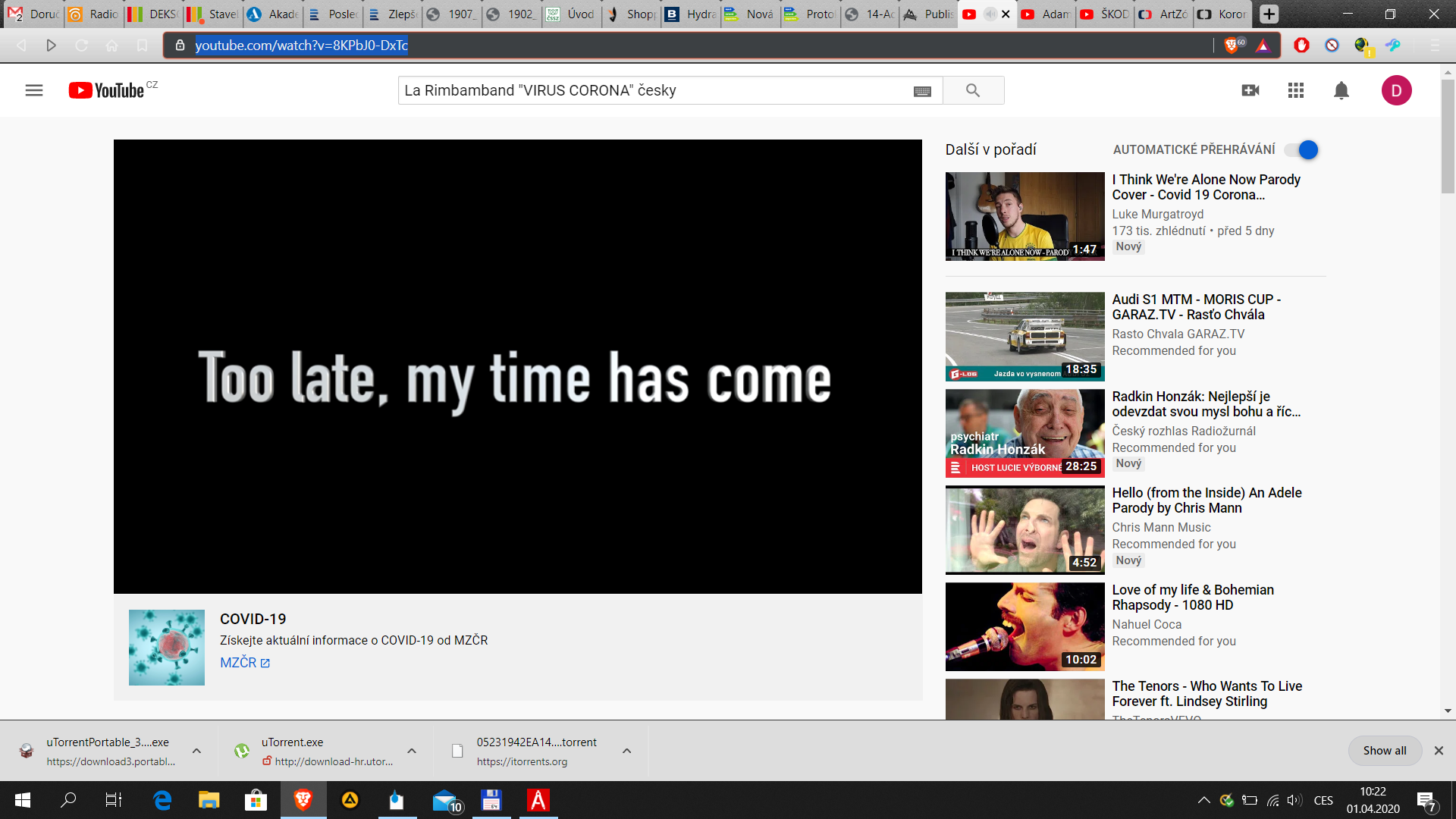Expand options for uTorrentPortable_3 download

(x=196, y=751)
